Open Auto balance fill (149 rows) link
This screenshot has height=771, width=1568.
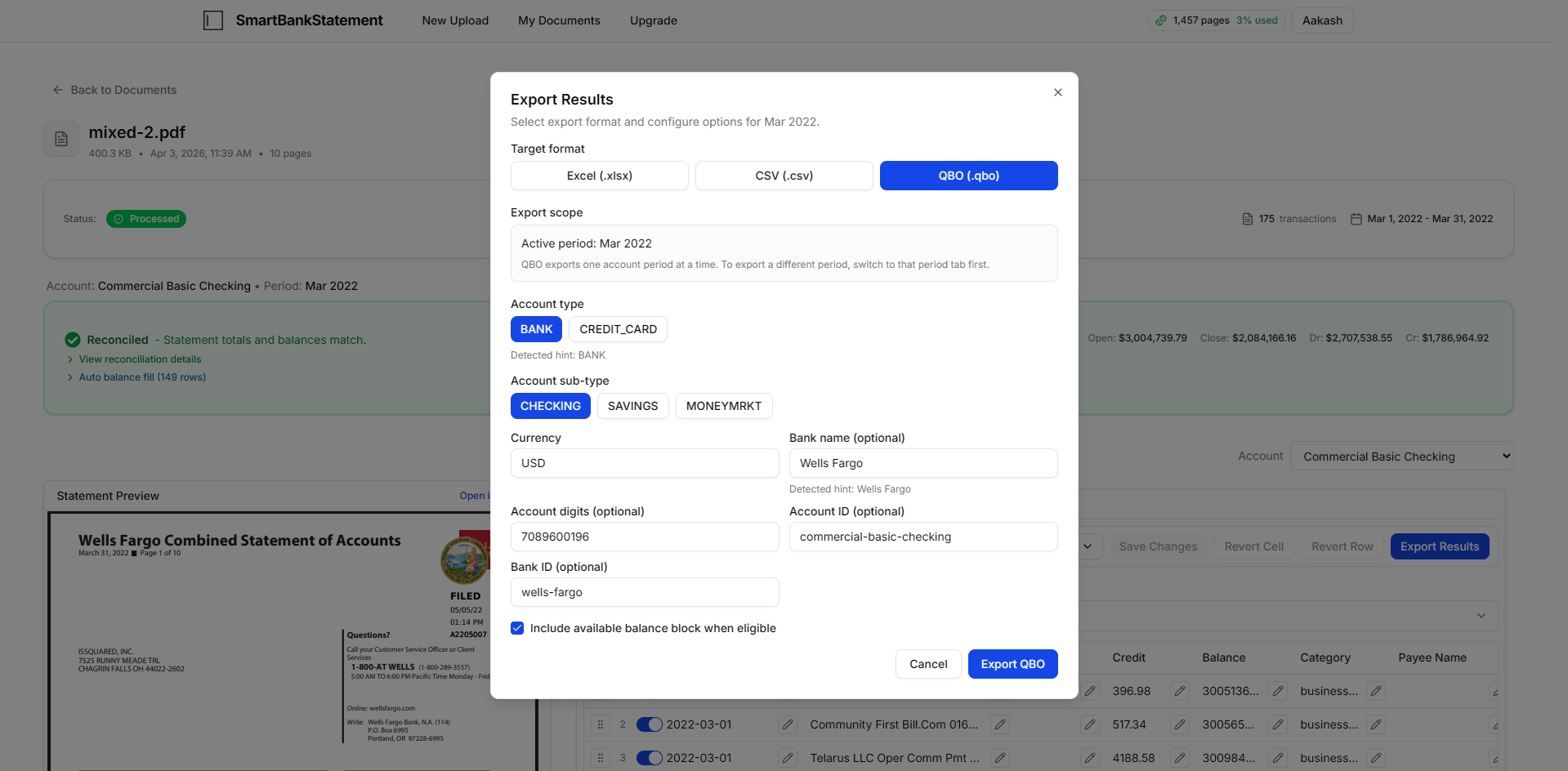coord(143,377)
